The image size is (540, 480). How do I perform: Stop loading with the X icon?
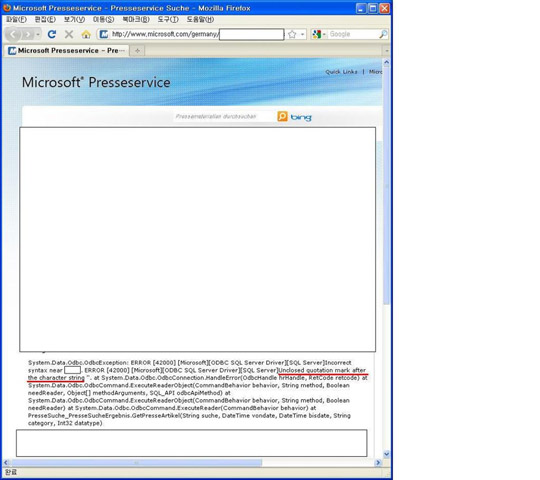[69, 34]
